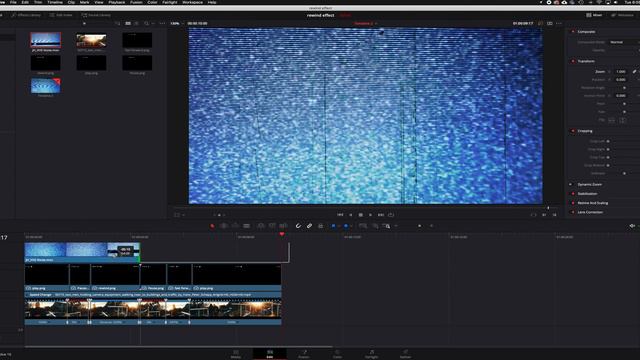Image resolution: width=640 pixels, height=360 pixels.
Task: Open the Timeline menu
Action: (55, 2)
